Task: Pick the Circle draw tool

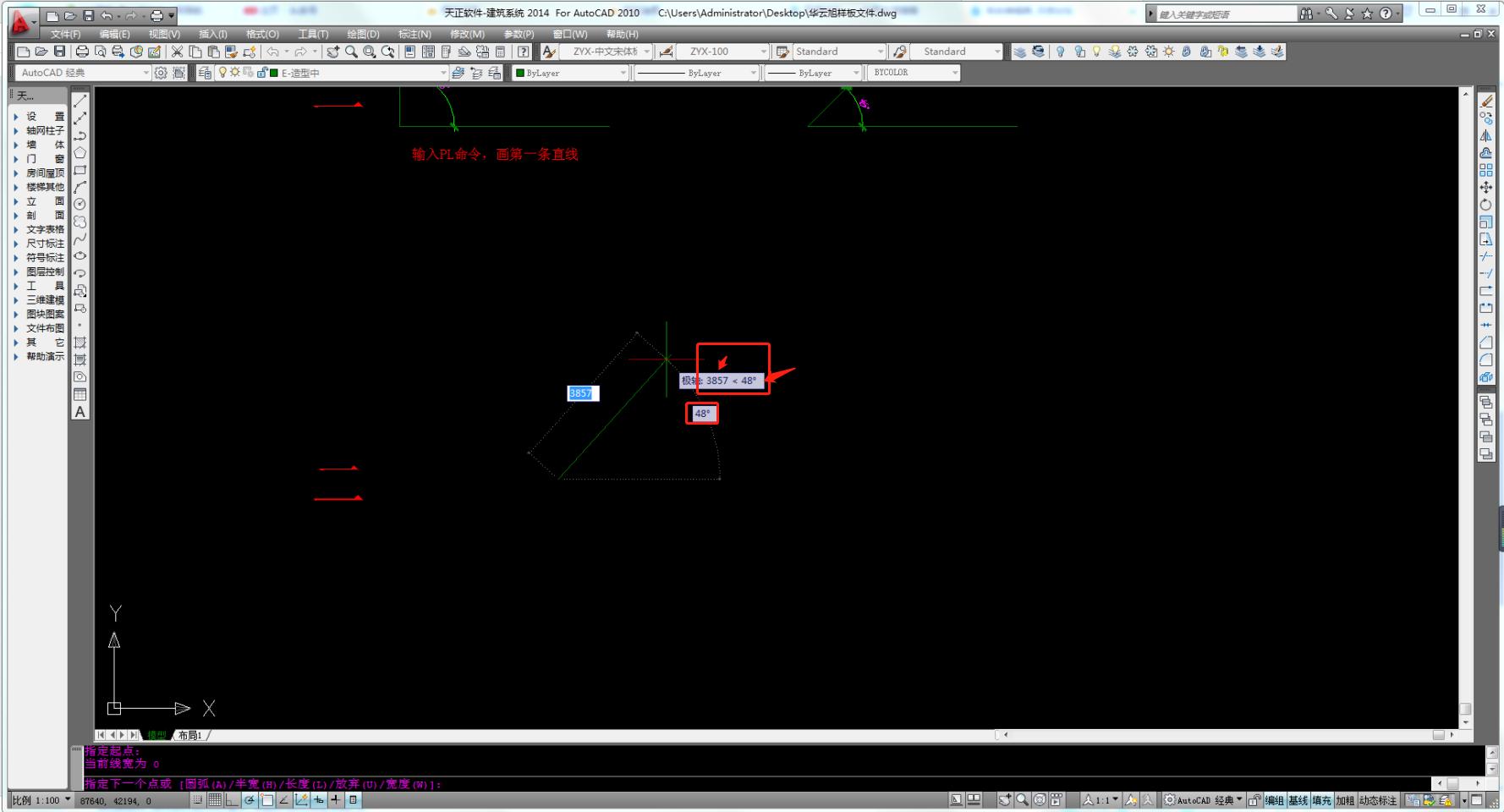Action: point(80,205)
